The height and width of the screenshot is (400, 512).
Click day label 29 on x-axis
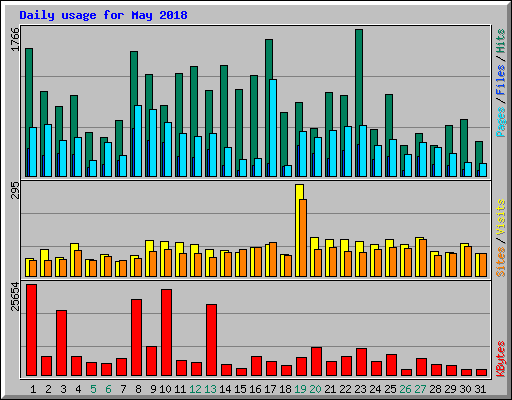point(450,389)
